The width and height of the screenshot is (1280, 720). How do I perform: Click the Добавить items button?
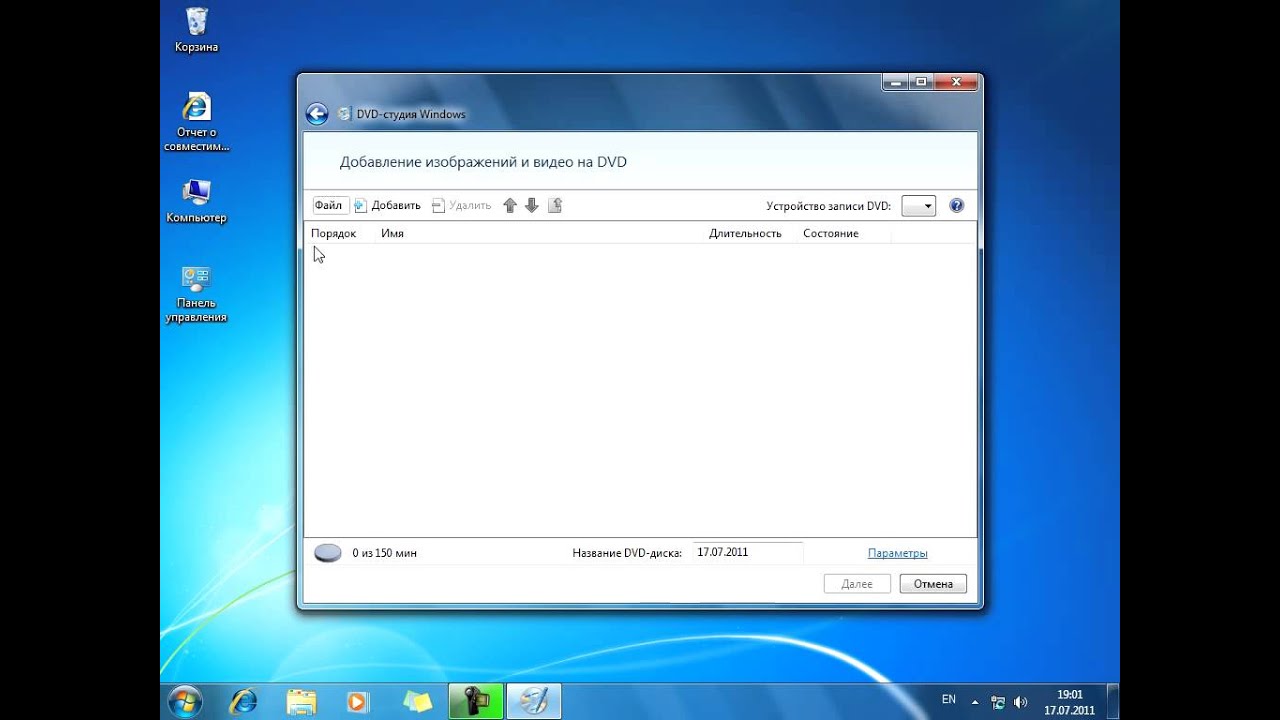387,205
